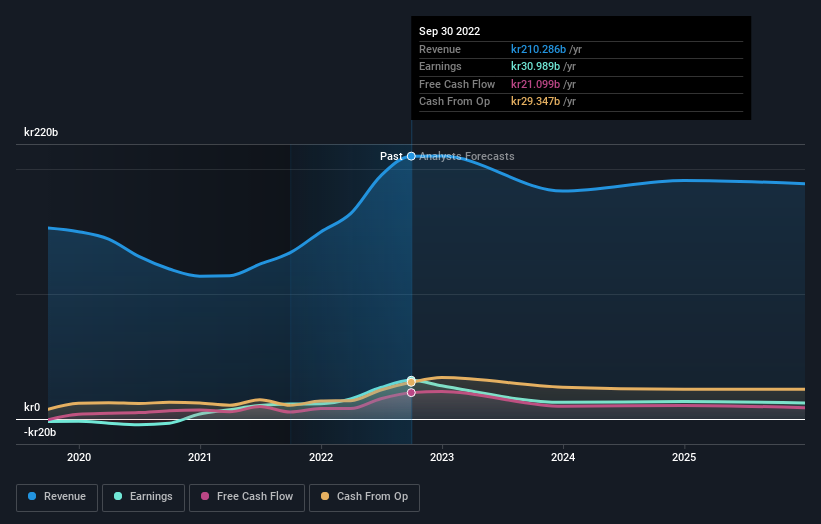The image size is (821, 524).
Task: Click the kr0 y-axis label
Action: [x=32, y=407]
